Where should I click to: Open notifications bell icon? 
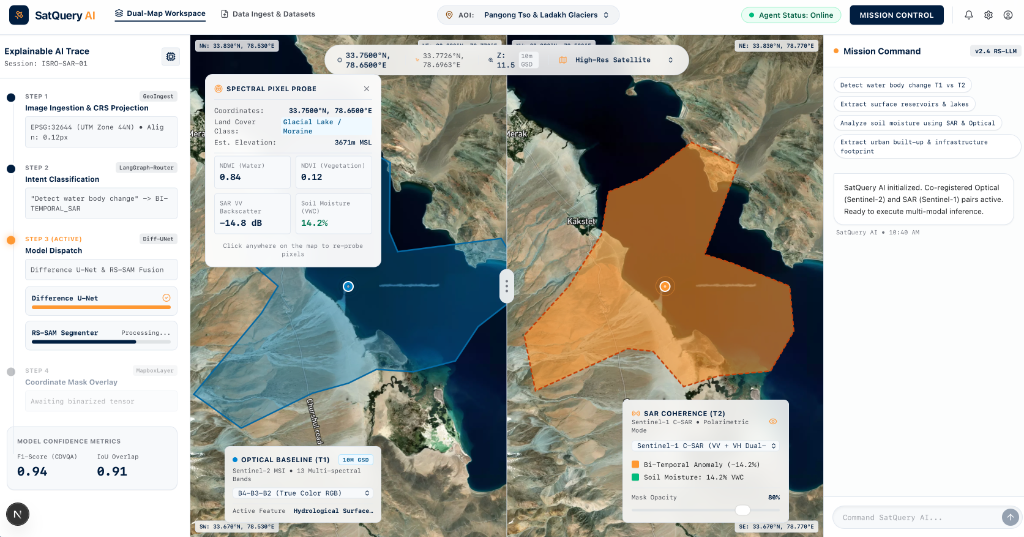968,15
